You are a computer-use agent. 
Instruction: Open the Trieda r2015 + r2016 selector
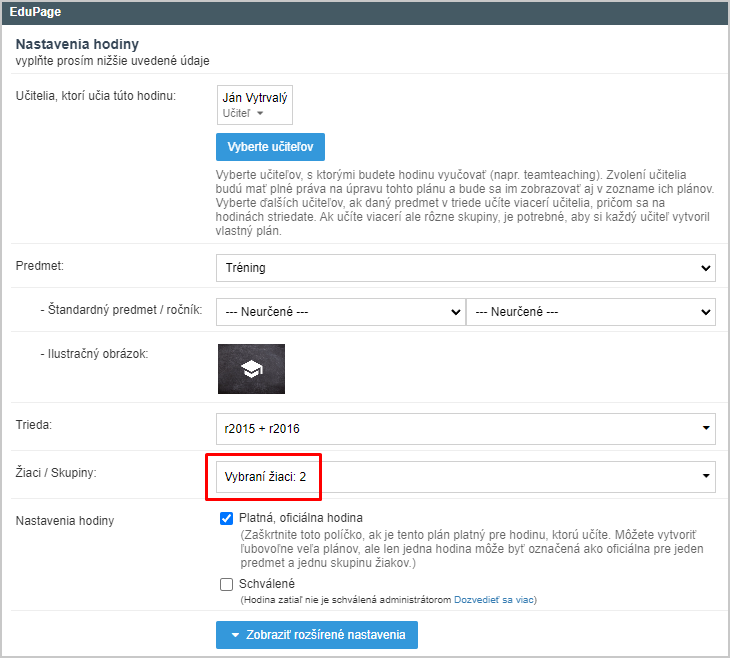466,428
